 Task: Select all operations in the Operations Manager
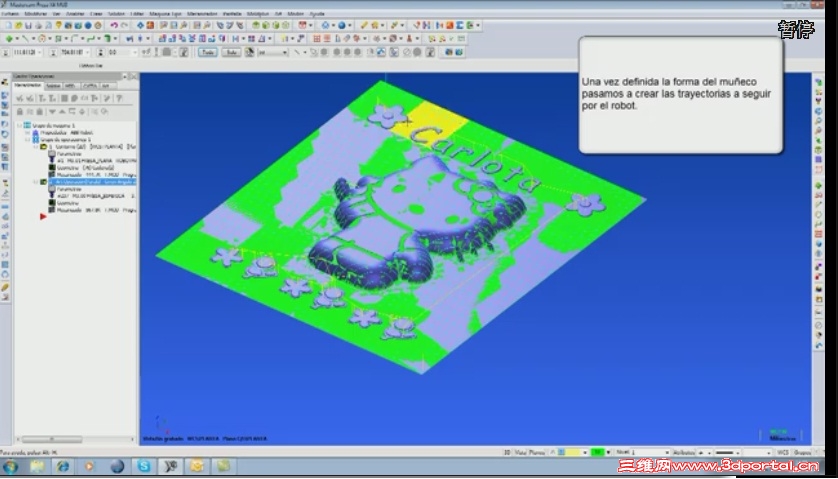coord(20,98)
